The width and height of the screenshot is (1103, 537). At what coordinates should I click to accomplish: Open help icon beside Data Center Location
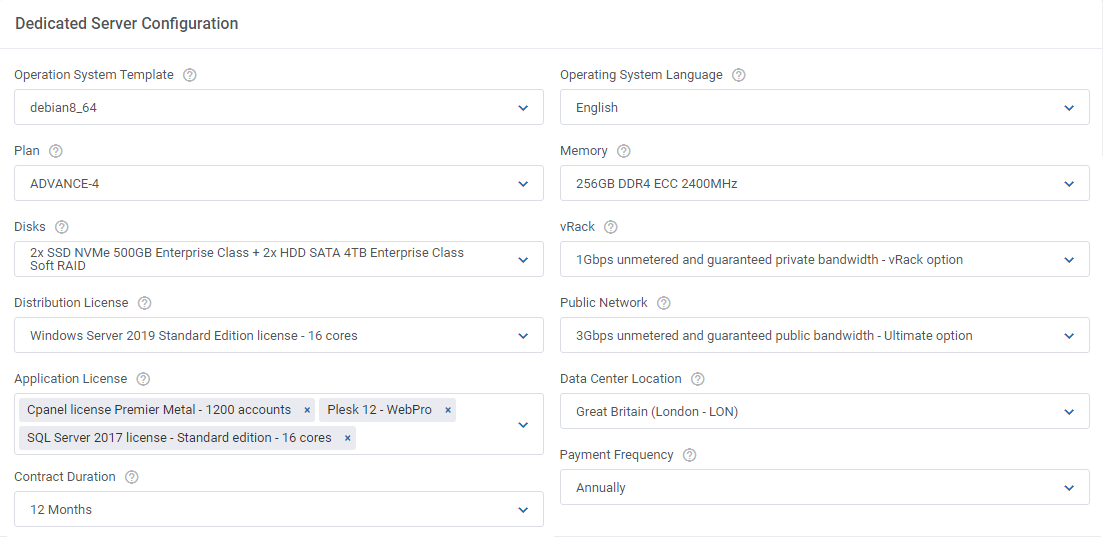(698, 379)
